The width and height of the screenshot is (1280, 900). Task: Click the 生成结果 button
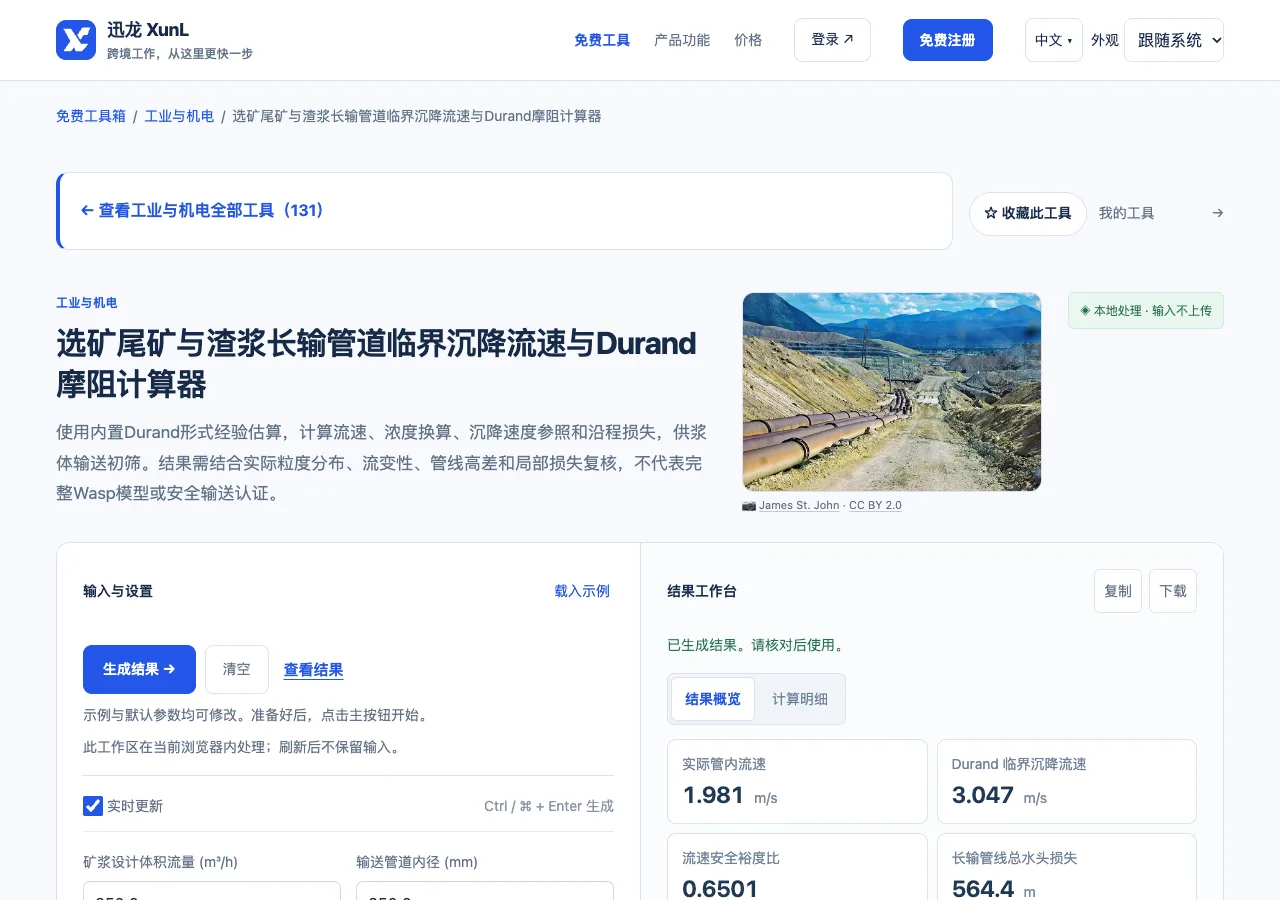click(x=139, y=670)
